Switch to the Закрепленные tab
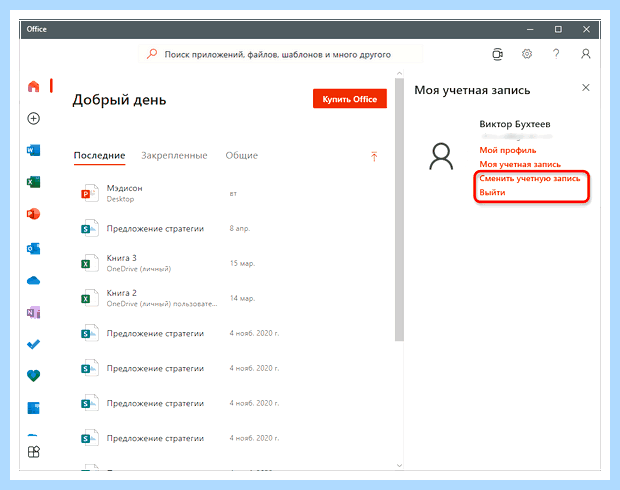 click(174, 155)
